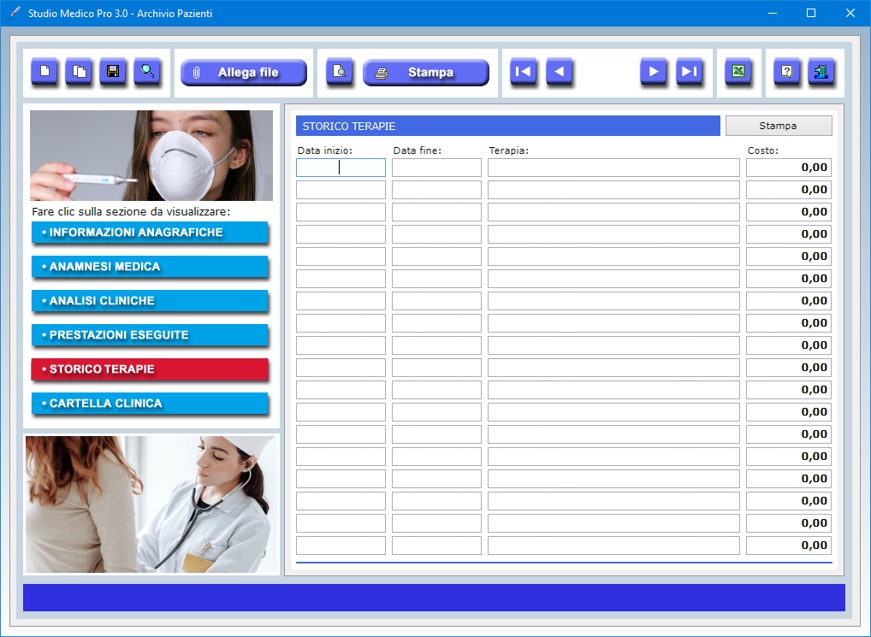871x637 pixels.
Task: Click the Data fine column label
Action: pos(417,151)
